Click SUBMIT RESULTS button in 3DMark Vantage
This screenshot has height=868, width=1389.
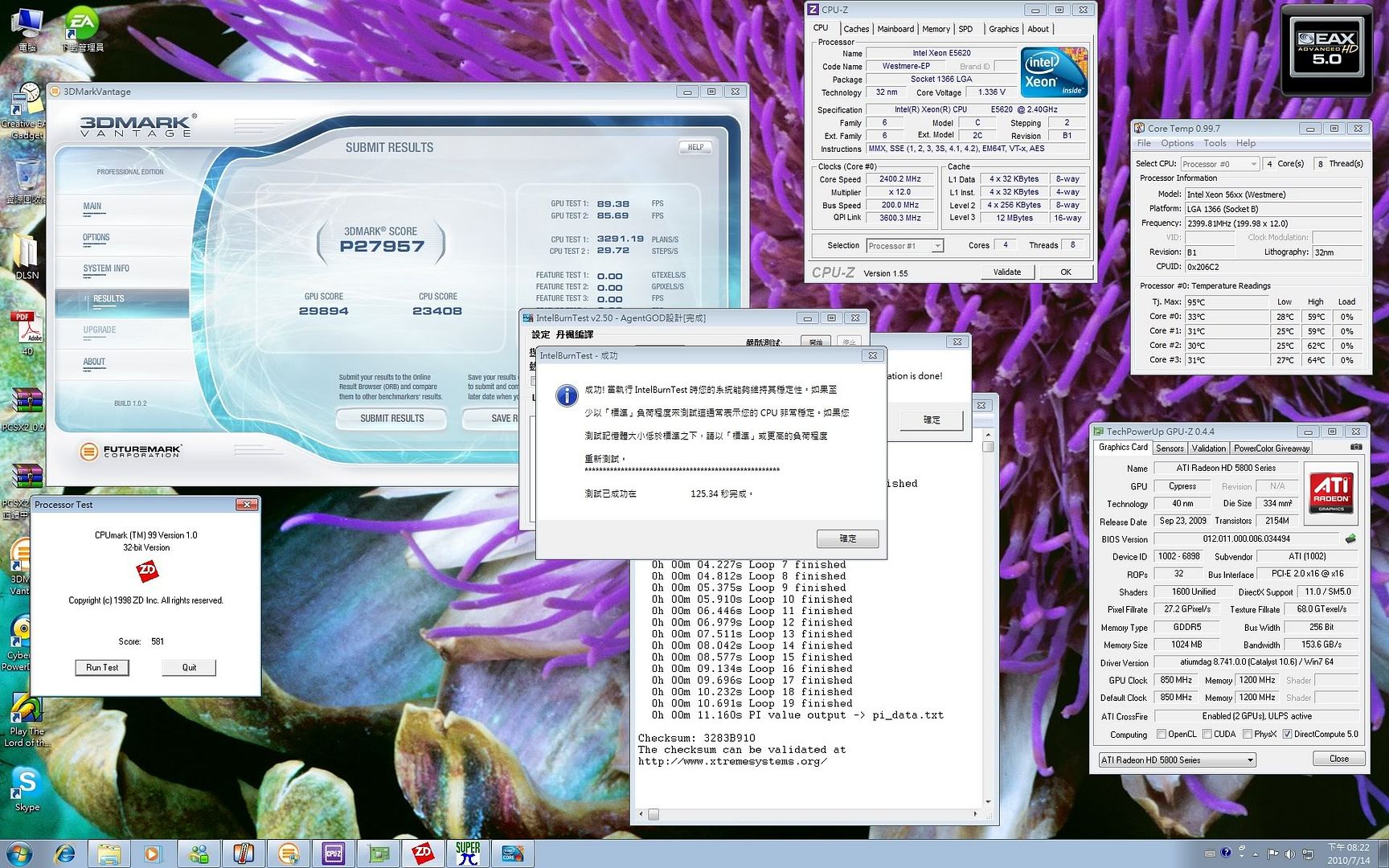(391, 418)
